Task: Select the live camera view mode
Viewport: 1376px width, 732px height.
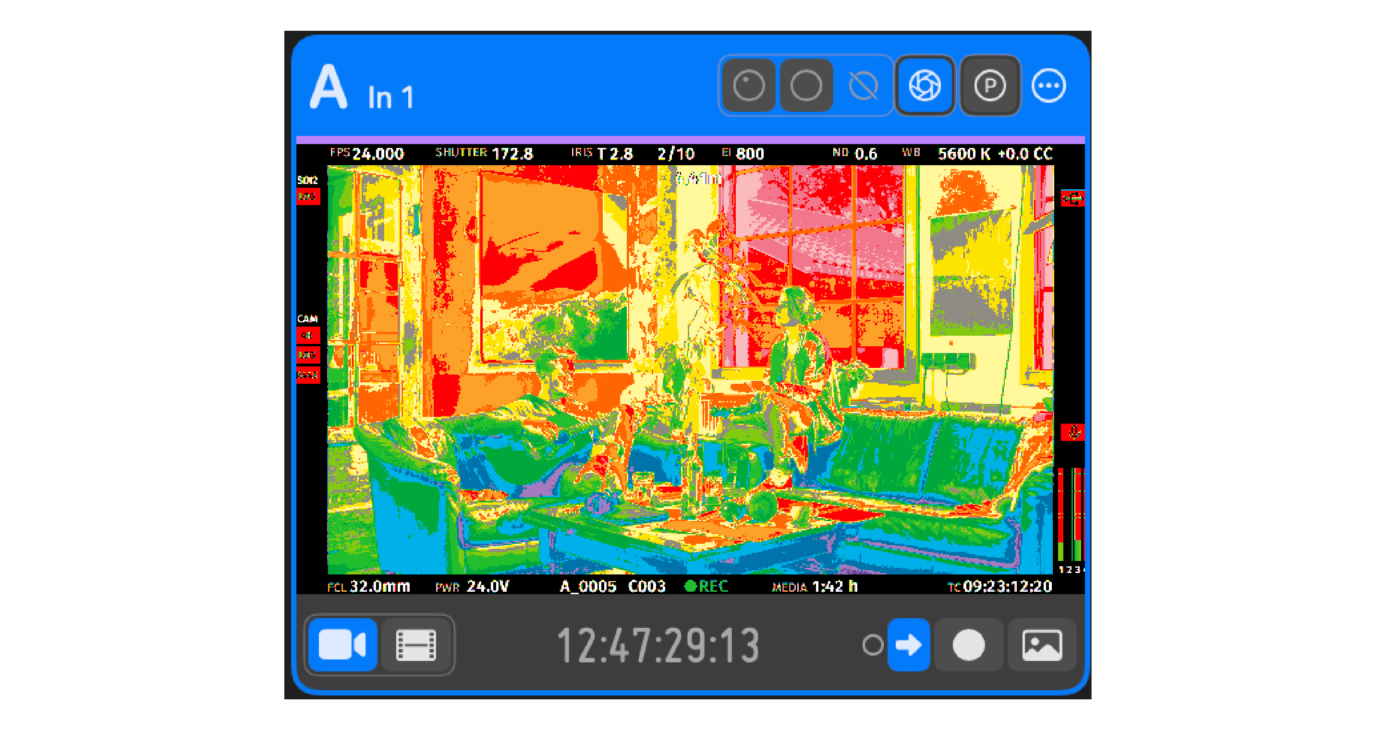Action: click(342, 645)
